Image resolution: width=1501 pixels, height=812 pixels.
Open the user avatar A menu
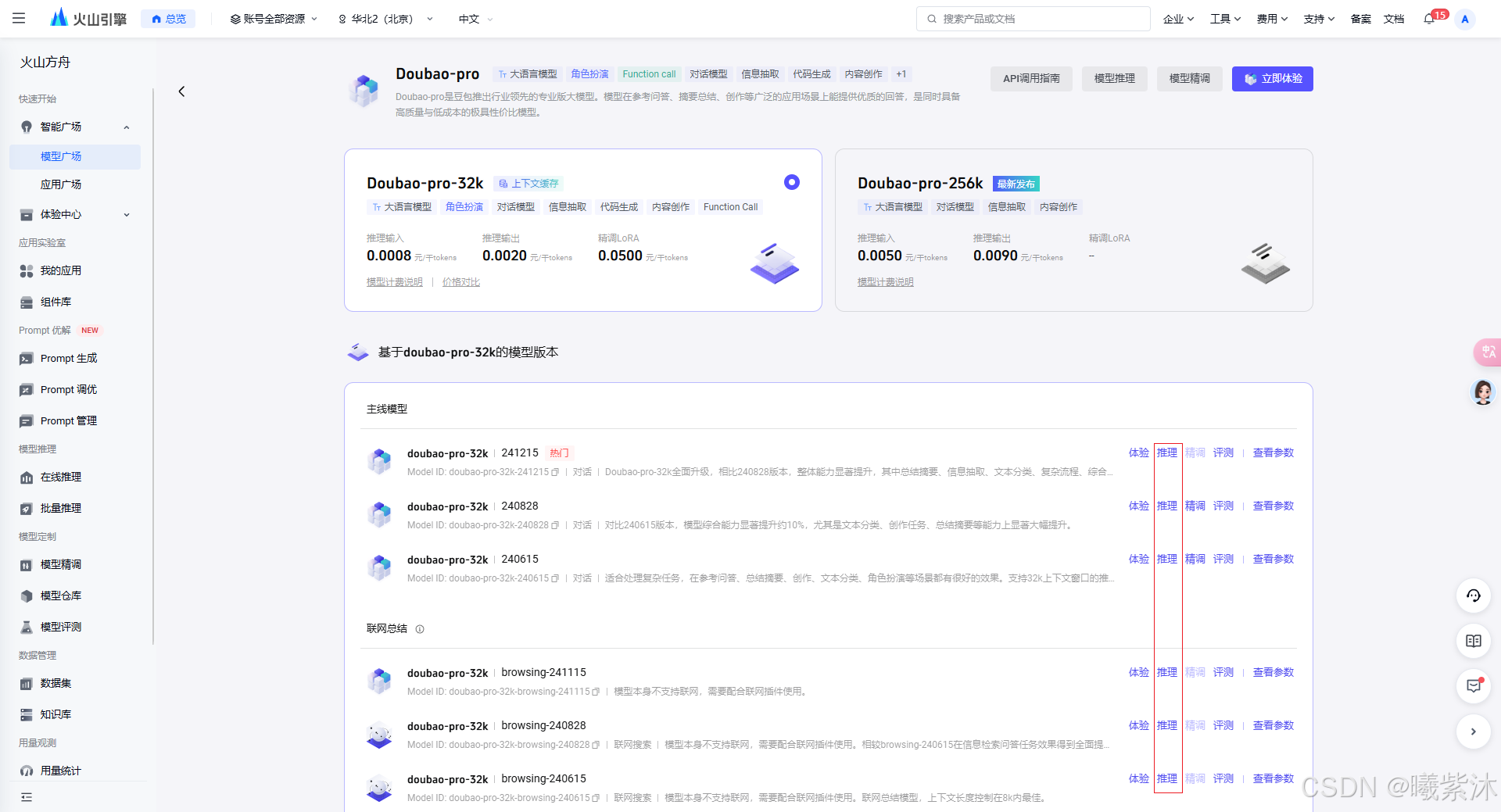(1465, 19)
